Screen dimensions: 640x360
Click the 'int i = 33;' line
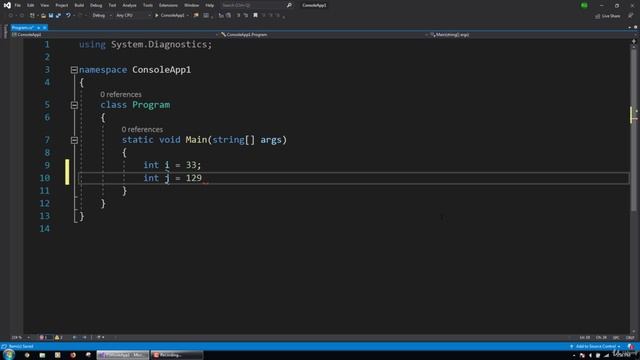point(172,165)
